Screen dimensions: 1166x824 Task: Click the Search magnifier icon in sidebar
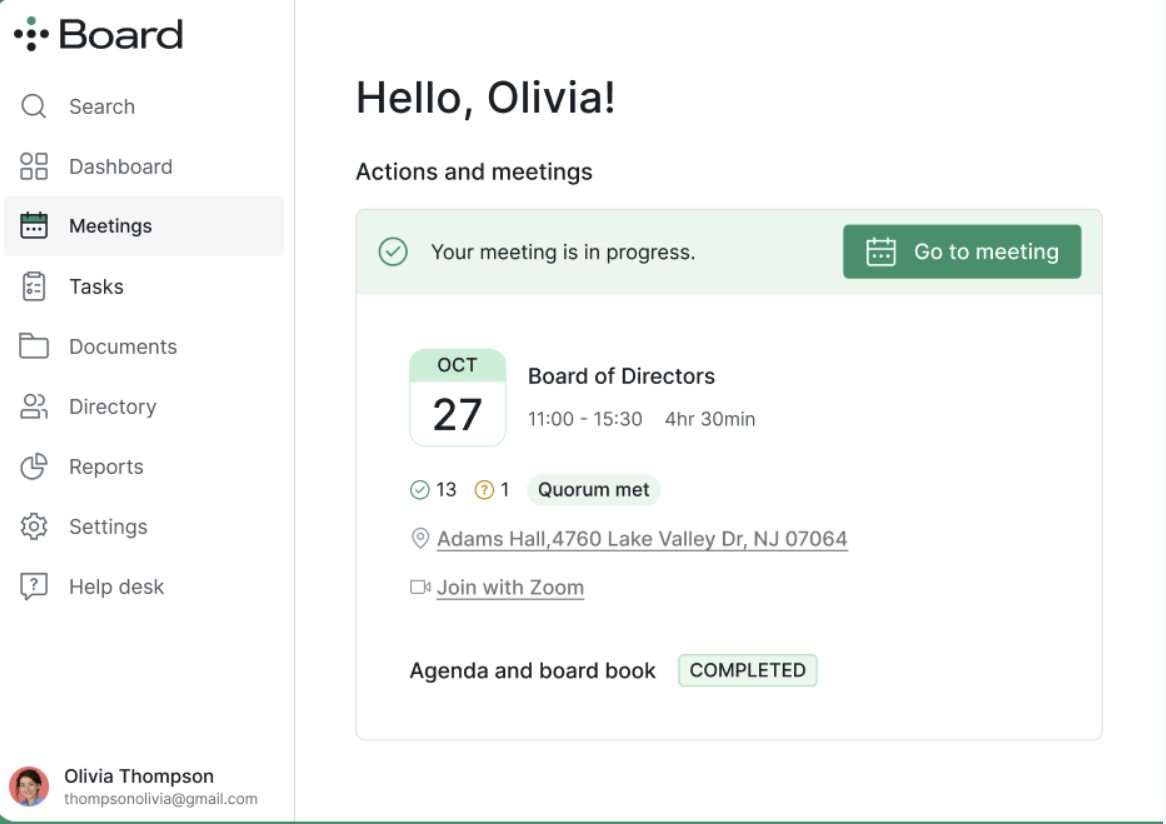pos(34,107)
